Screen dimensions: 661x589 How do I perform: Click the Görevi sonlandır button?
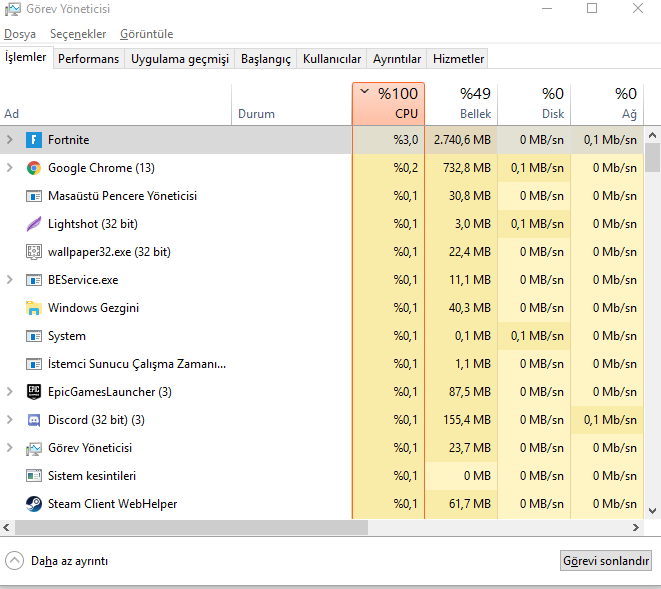point(606,561)
